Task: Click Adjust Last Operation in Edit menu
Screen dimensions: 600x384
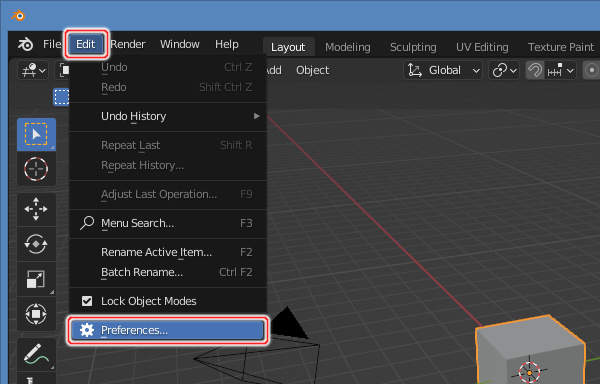Action: coord(168,194)
